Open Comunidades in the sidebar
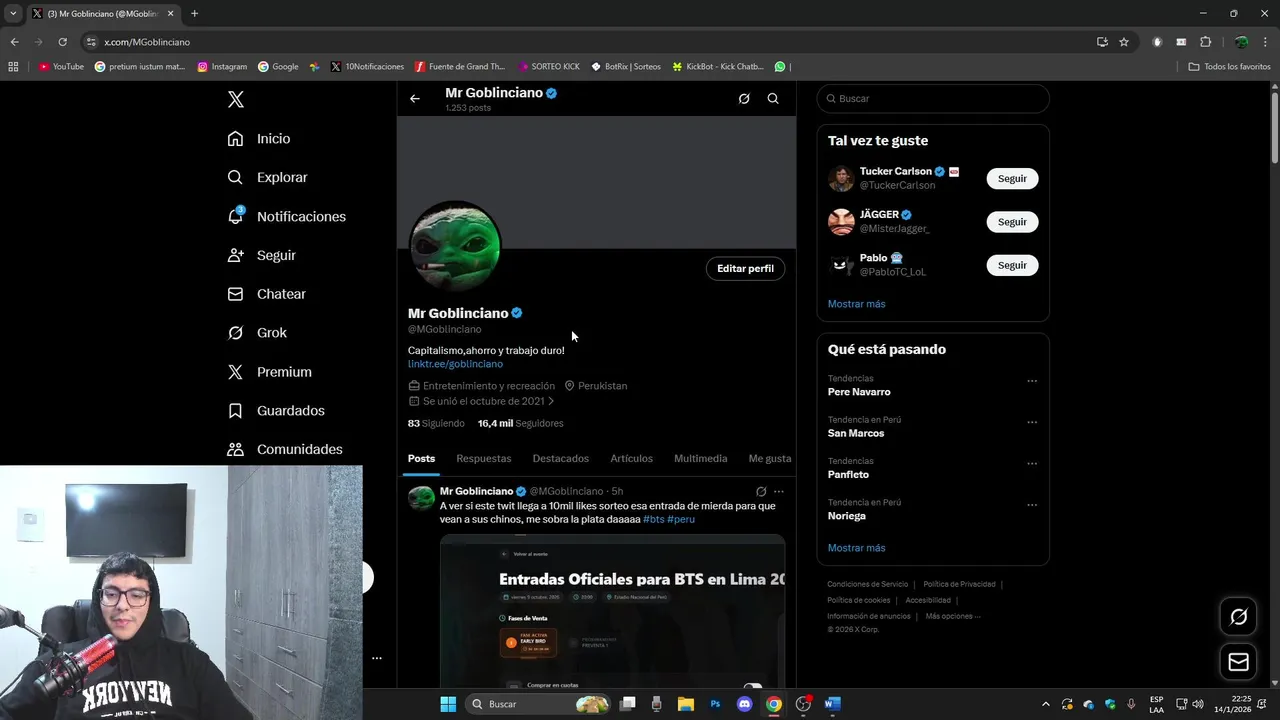The width and height of the screenshot is (1280, 720). coord(285,449)
